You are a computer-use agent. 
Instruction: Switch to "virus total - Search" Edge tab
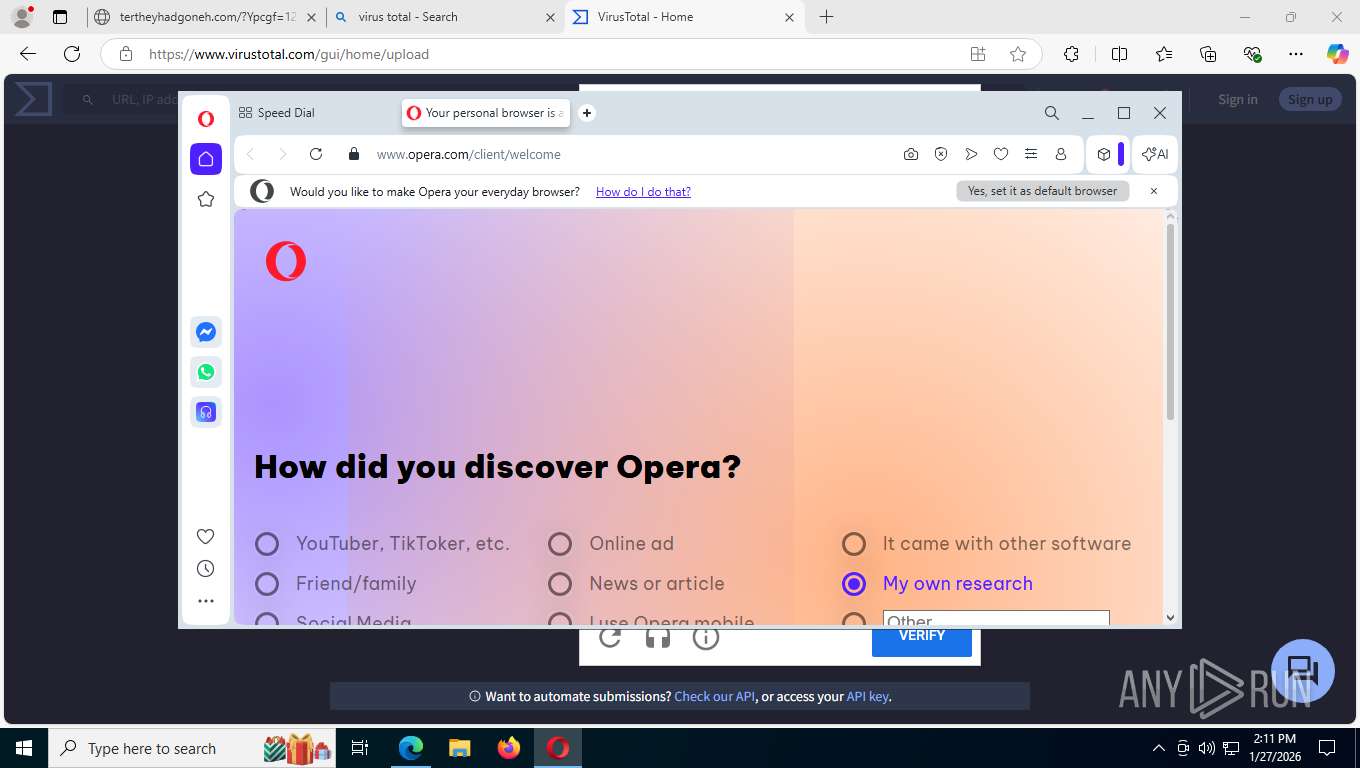[445, 17]
